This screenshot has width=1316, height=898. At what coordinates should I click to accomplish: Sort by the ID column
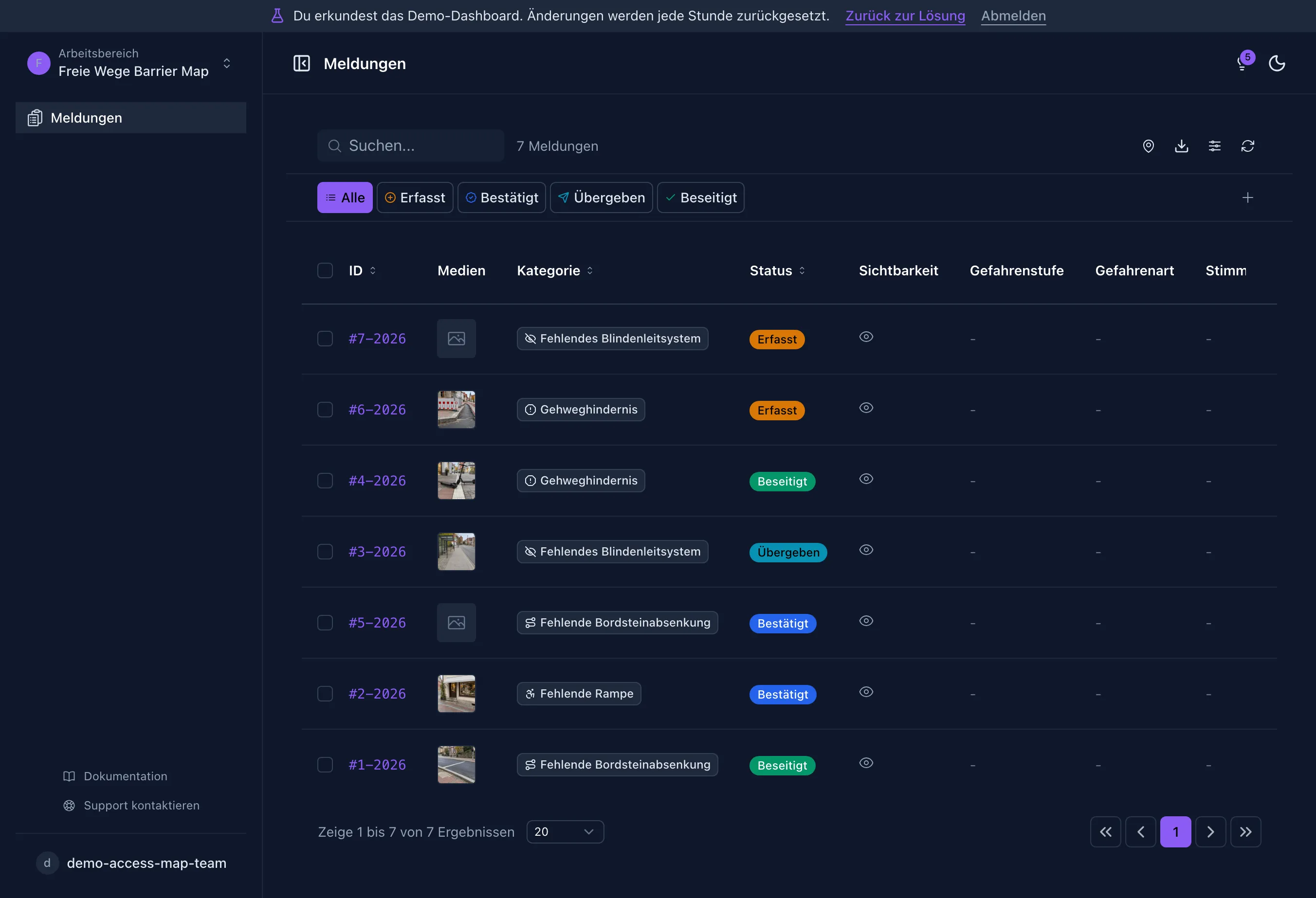(363, 270)
